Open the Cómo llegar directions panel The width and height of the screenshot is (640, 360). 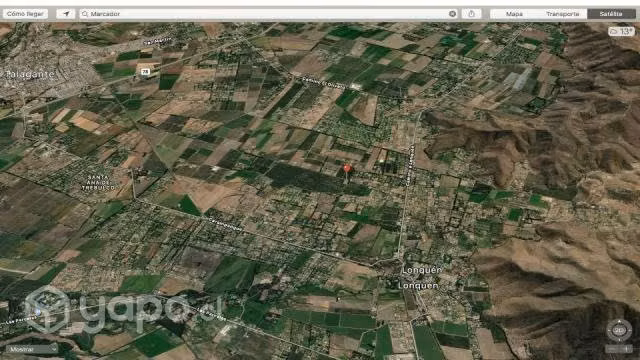point(25,14)
